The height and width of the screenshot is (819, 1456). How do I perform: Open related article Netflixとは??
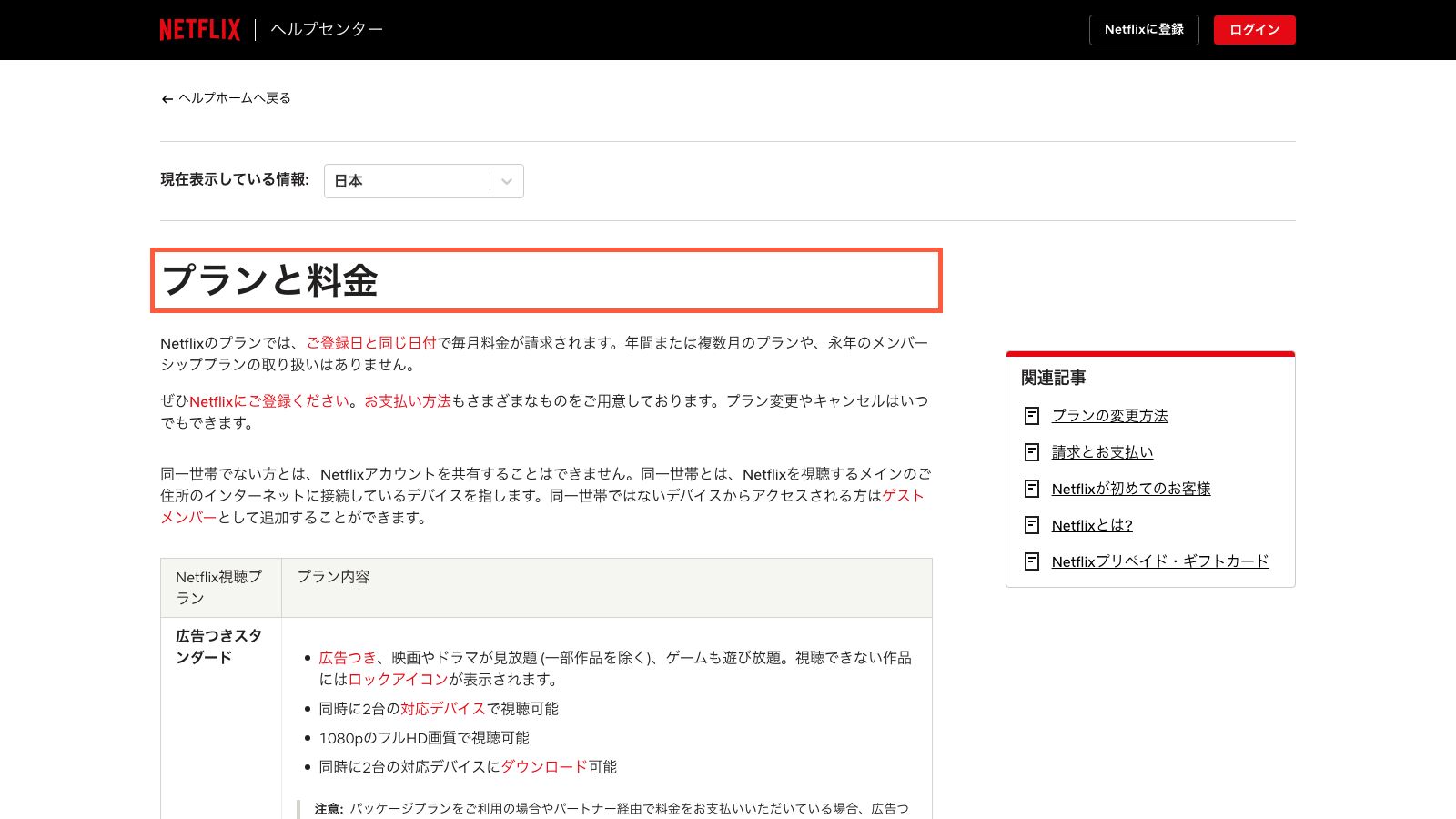coord(1092,525)
